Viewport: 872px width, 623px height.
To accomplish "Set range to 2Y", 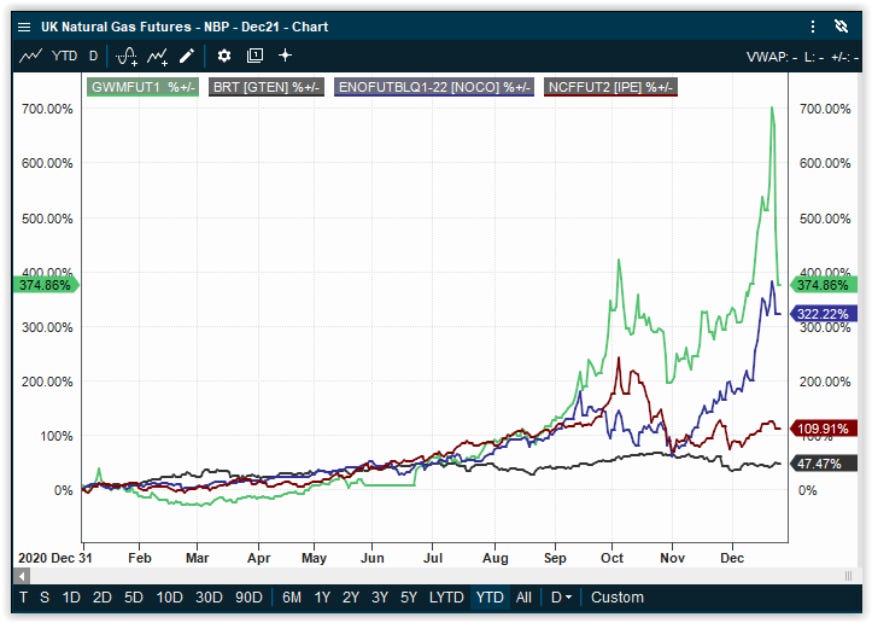I will coord(351,597).
